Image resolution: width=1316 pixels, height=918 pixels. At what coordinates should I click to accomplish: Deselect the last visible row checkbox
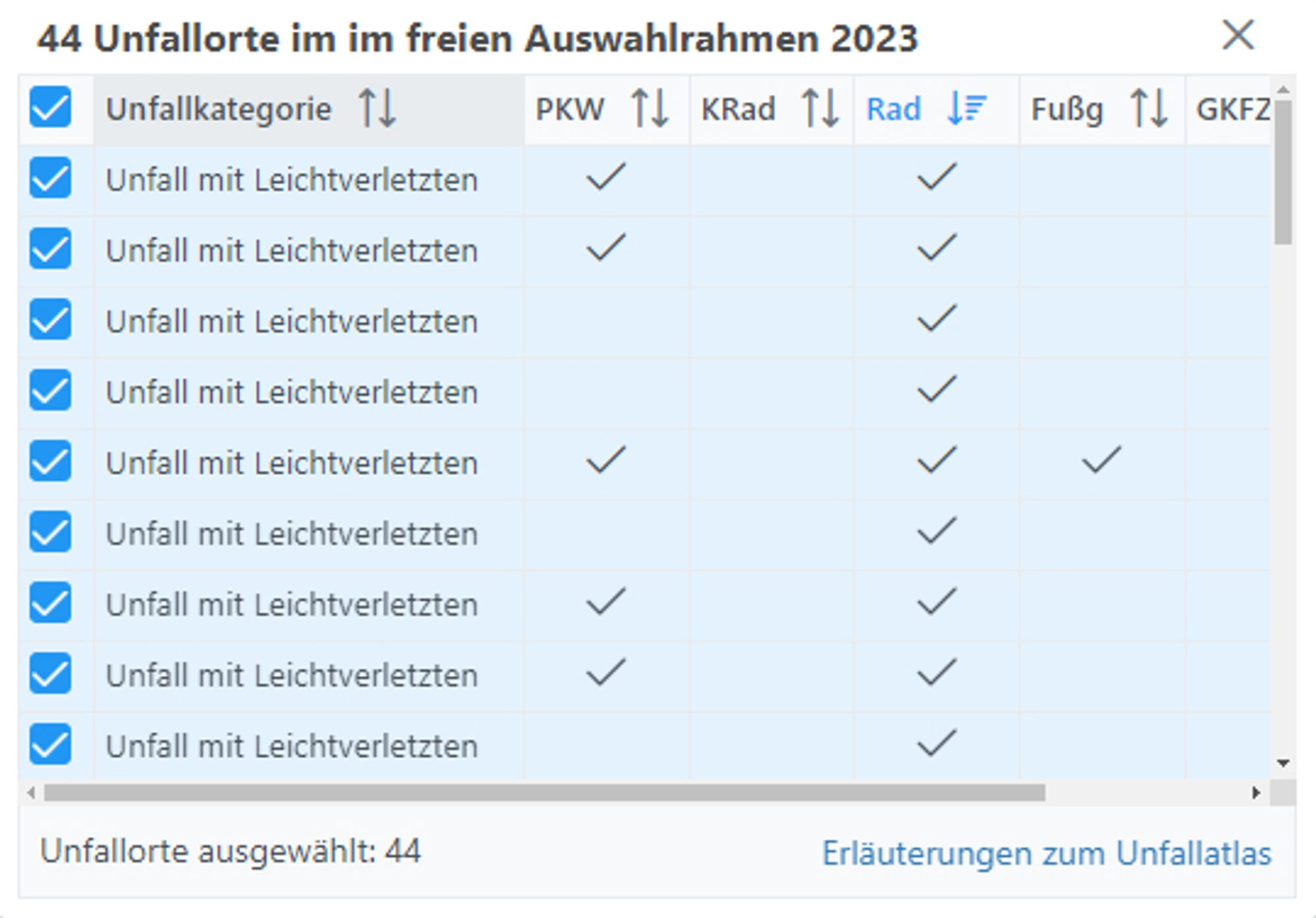(50, 744)
